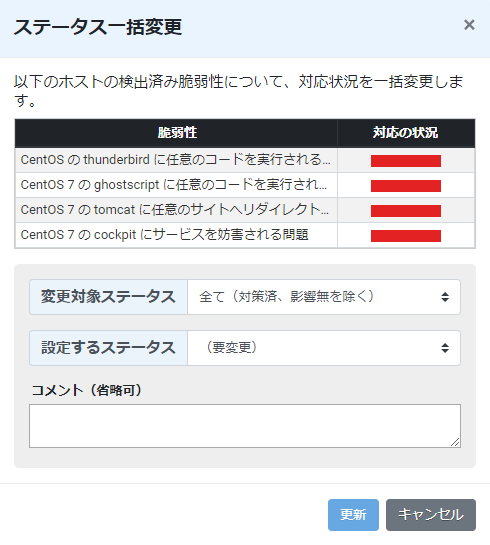Select the tomcat vulnerability row
This screenshot has width=490, height=545.
245,210
